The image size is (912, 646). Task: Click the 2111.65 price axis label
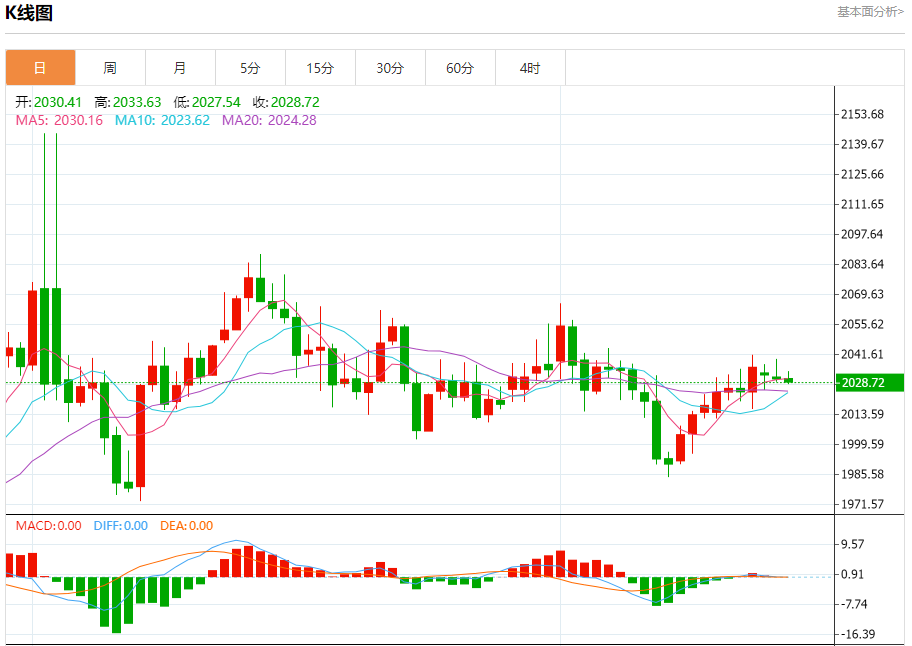pos(863,204)
